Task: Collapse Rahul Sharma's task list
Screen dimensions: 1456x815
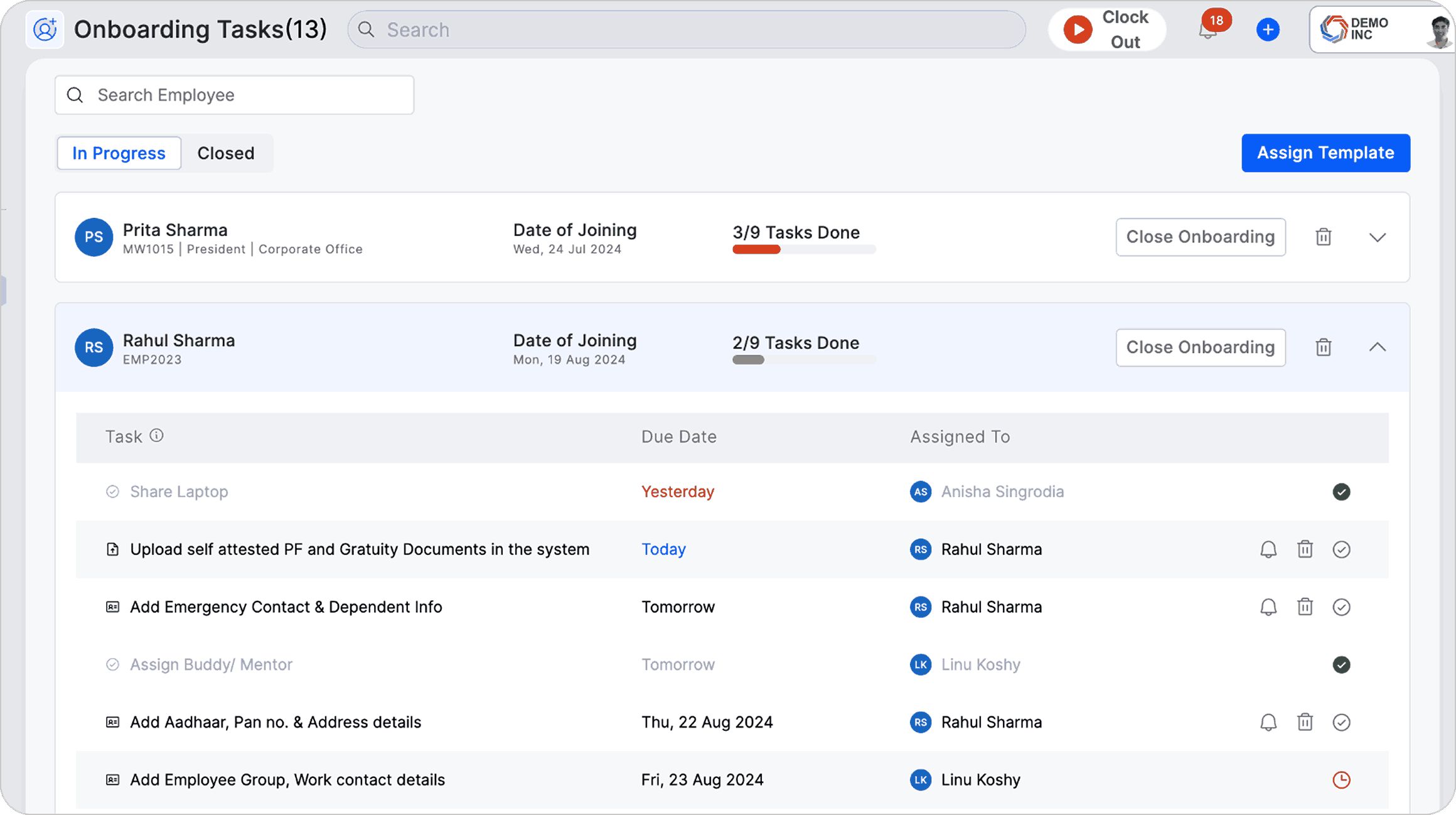Action: [x=1378, y=347]
